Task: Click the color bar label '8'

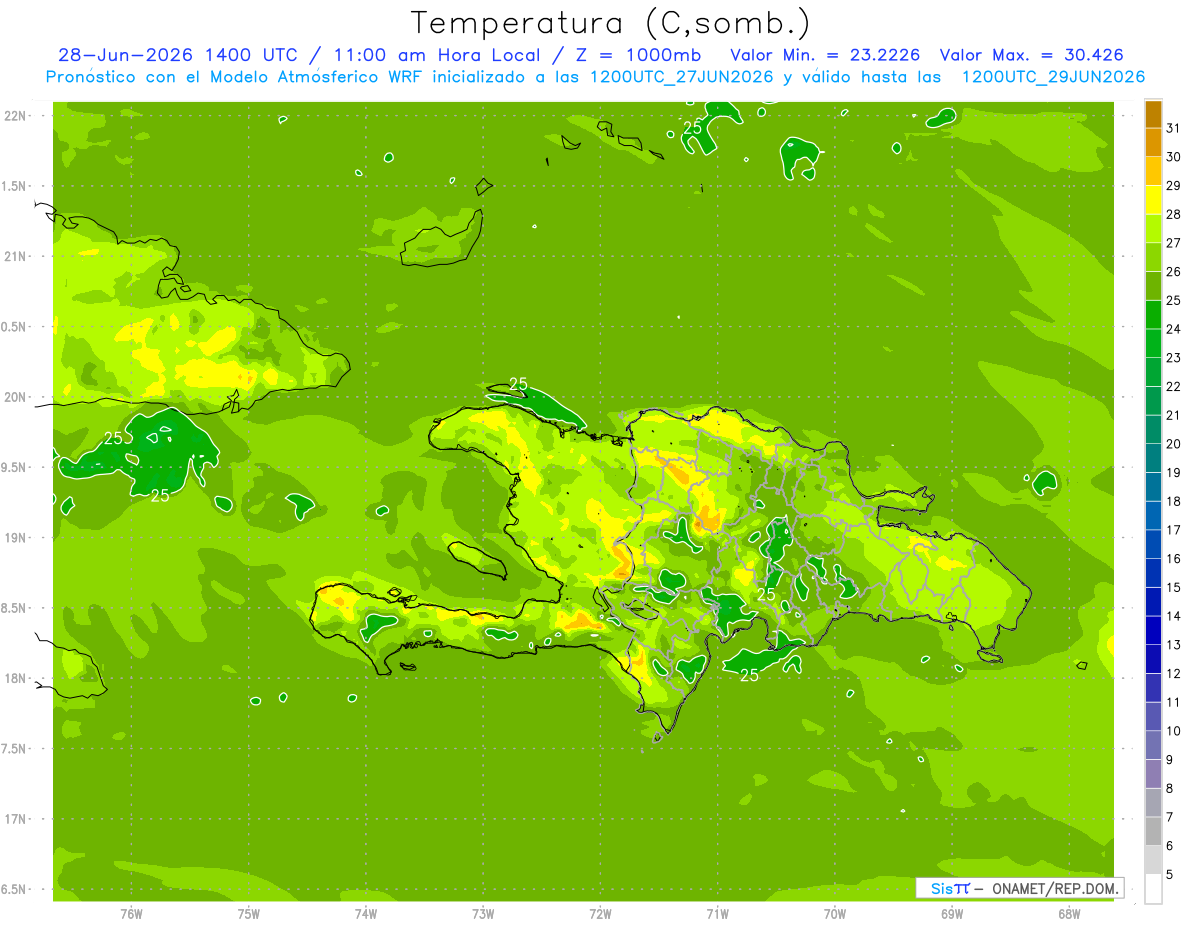Action: pos(1170,788)
